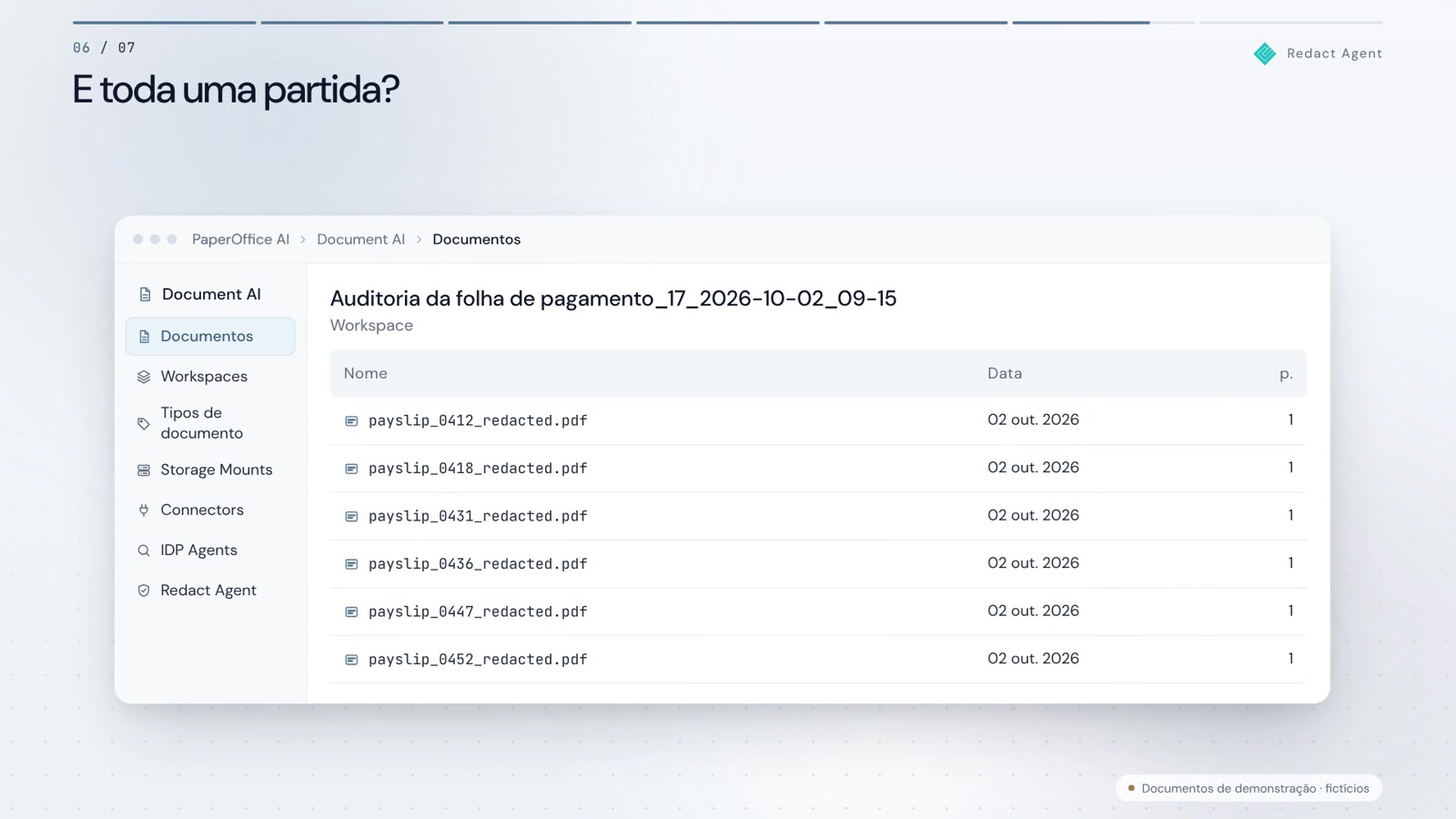Click file icon beside payslip_0447_redacted.pdf
This screenshot has height=819, width=1456.
coord(351,612)
